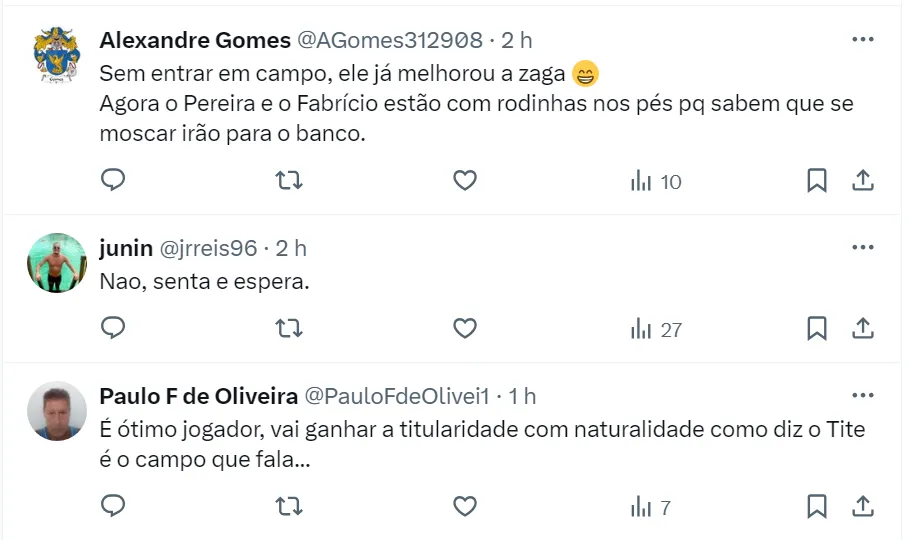Open more options menu on junin's tweet
The height and width of the screenshot is (540, 908).
click(x=862, y=247)
